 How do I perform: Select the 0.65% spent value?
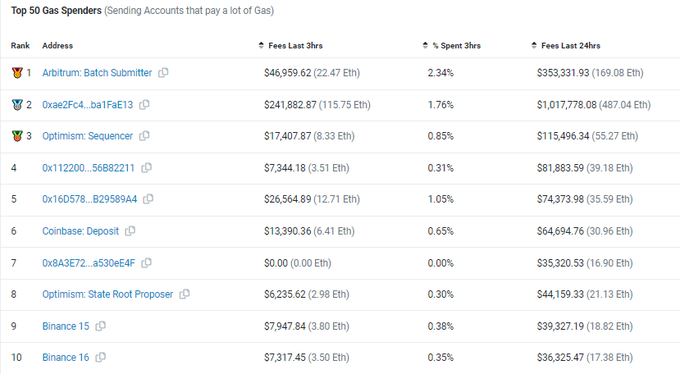(x=441, y=231)
